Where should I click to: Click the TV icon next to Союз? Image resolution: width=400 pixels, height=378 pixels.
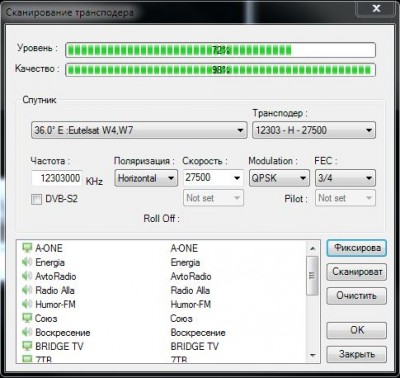point(27,318)
